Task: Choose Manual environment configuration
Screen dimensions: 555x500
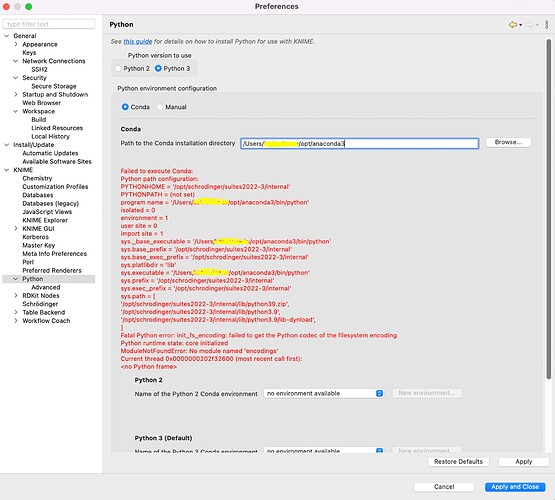Action: 160,107
